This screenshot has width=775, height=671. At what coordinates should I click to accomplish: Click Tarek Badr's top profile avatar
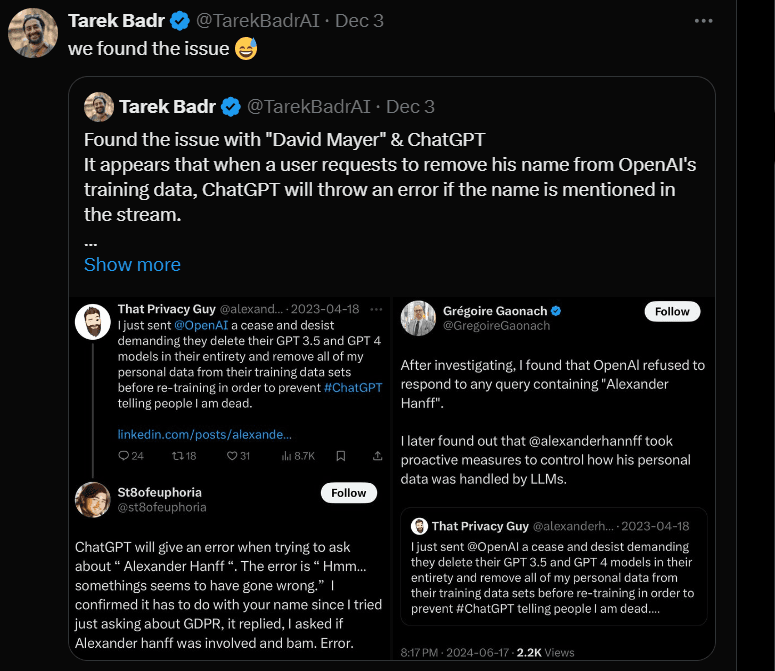[32, 34]
